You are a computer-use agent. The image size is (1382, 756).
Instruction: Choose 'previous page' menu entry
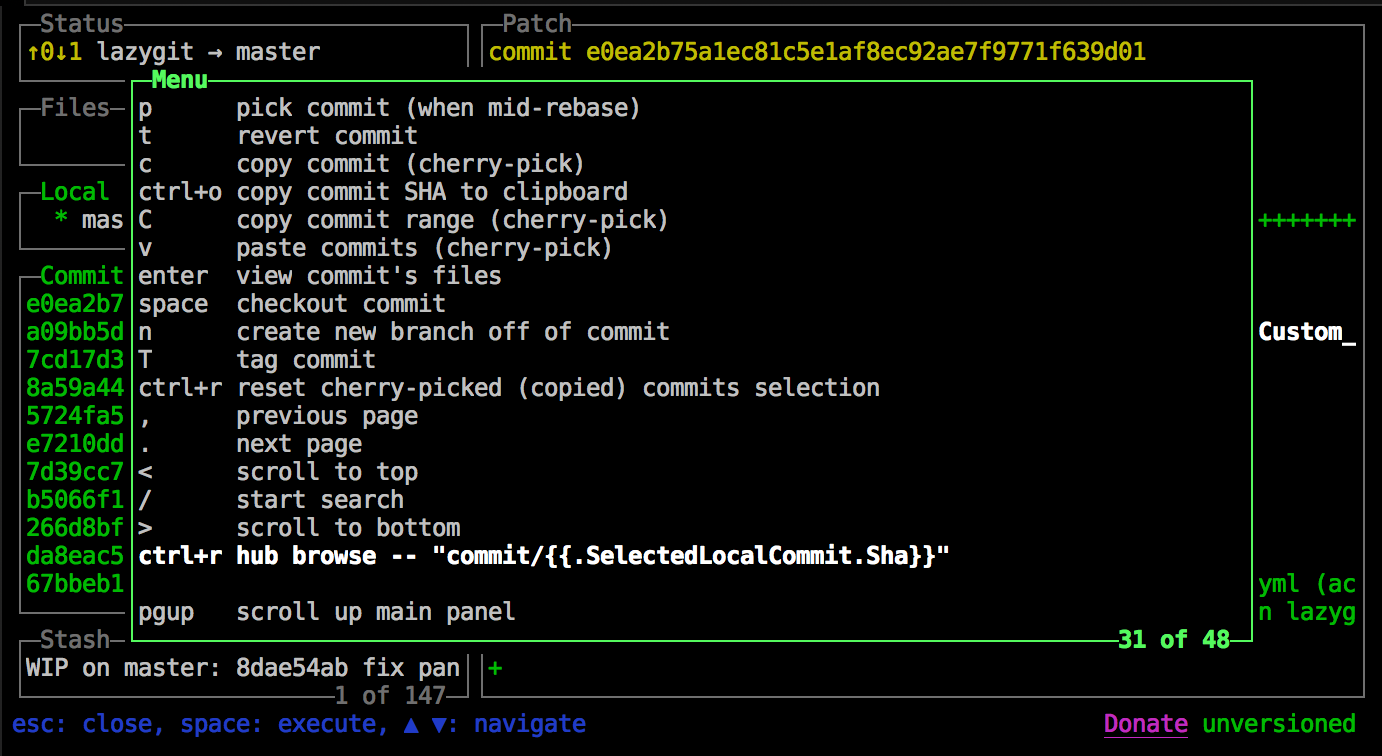(x=692, y=415)
